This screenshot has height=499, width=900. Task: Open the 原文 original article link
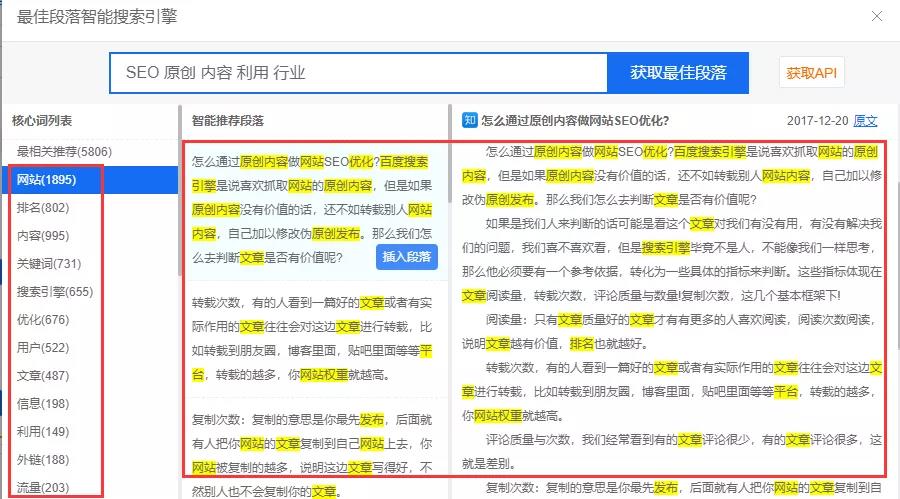click(x=865, y=121)
